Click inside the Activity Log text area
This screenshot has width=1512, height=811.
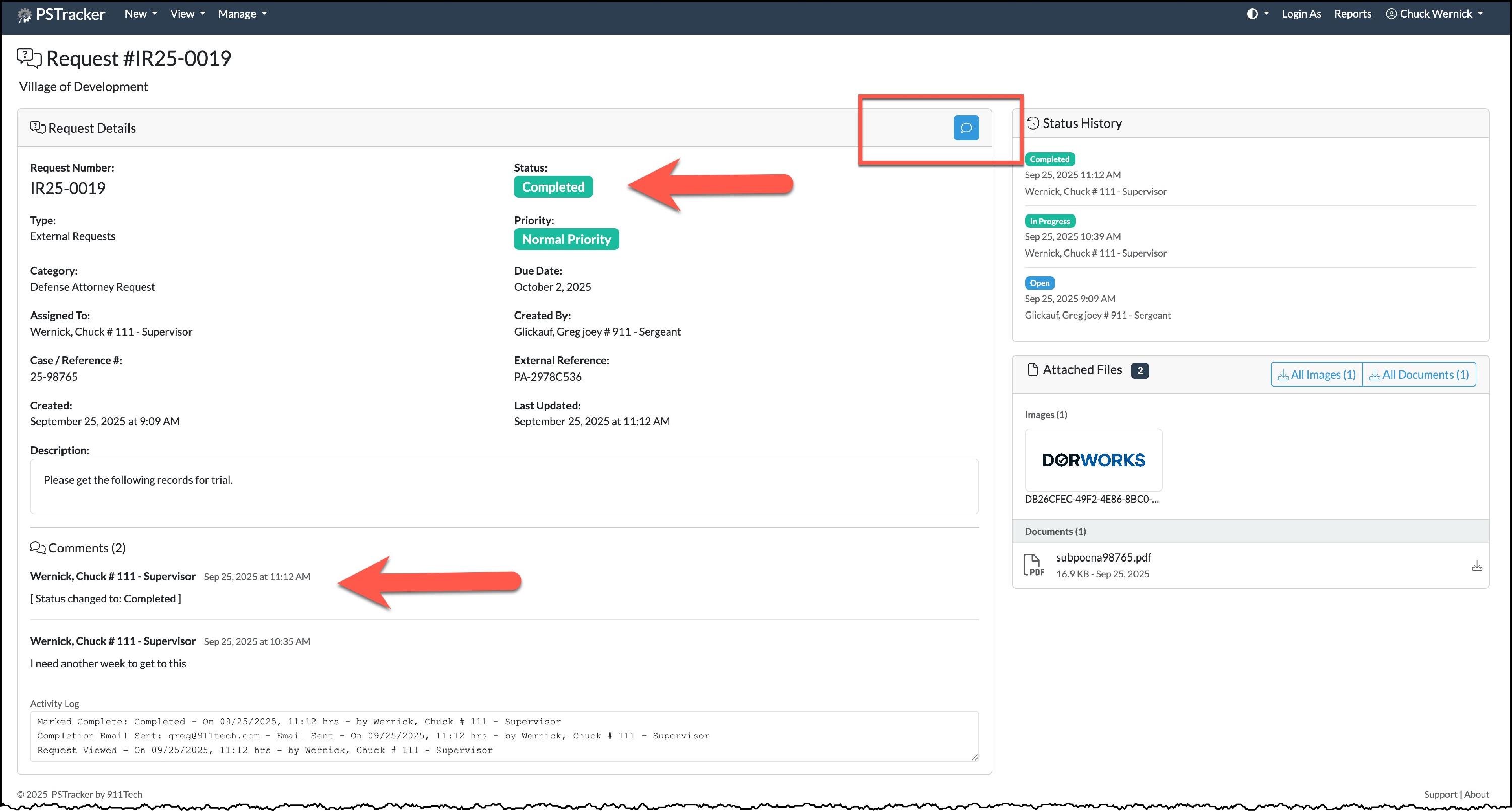[x=503, y=736]
